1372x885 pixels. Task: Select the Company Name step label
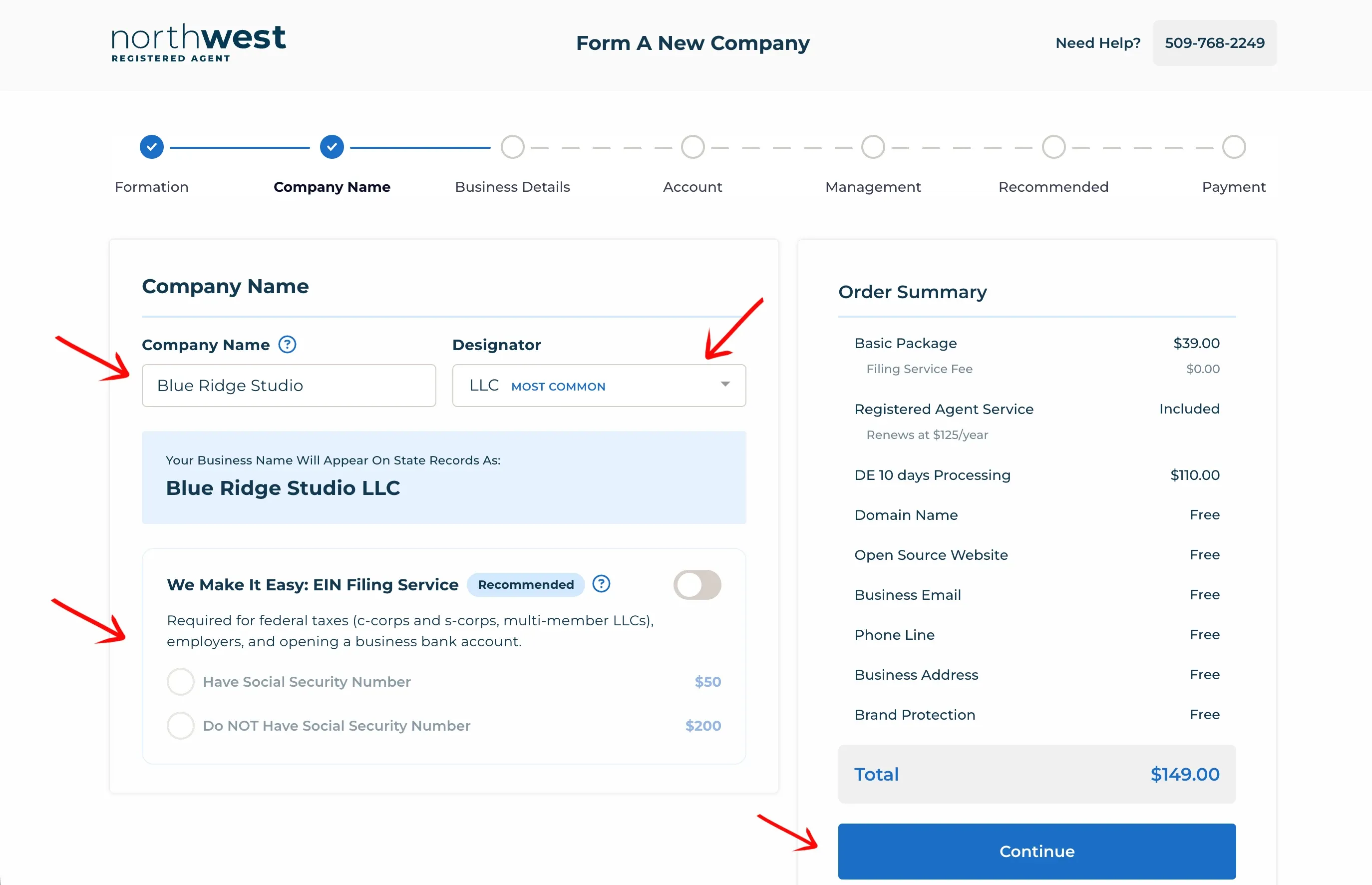point(332,187)
